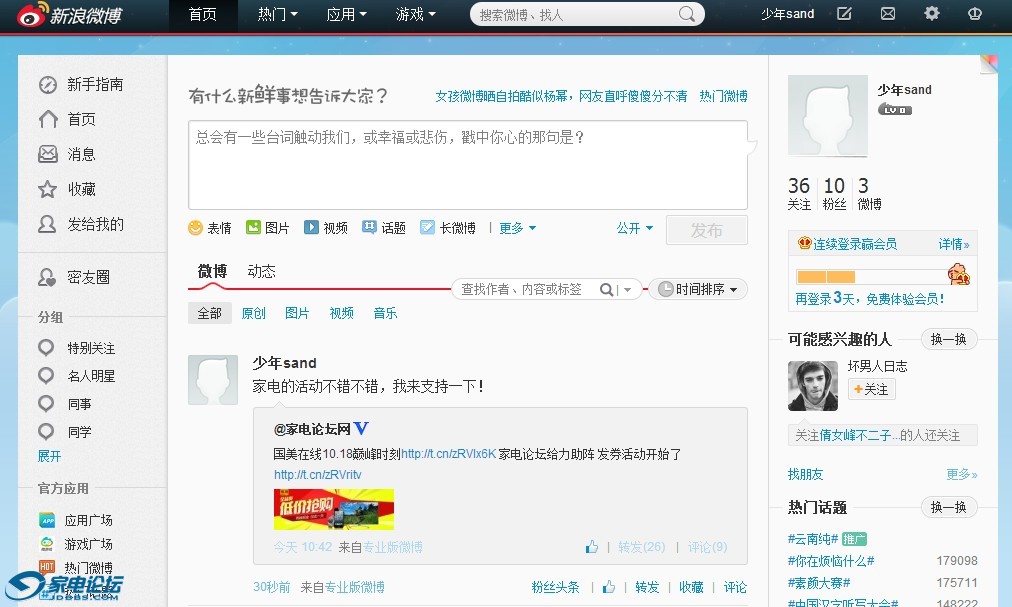This screenshot has height=607, width=1012.
Task: Open the messages envelope icon in header
Action: [888, 14]
